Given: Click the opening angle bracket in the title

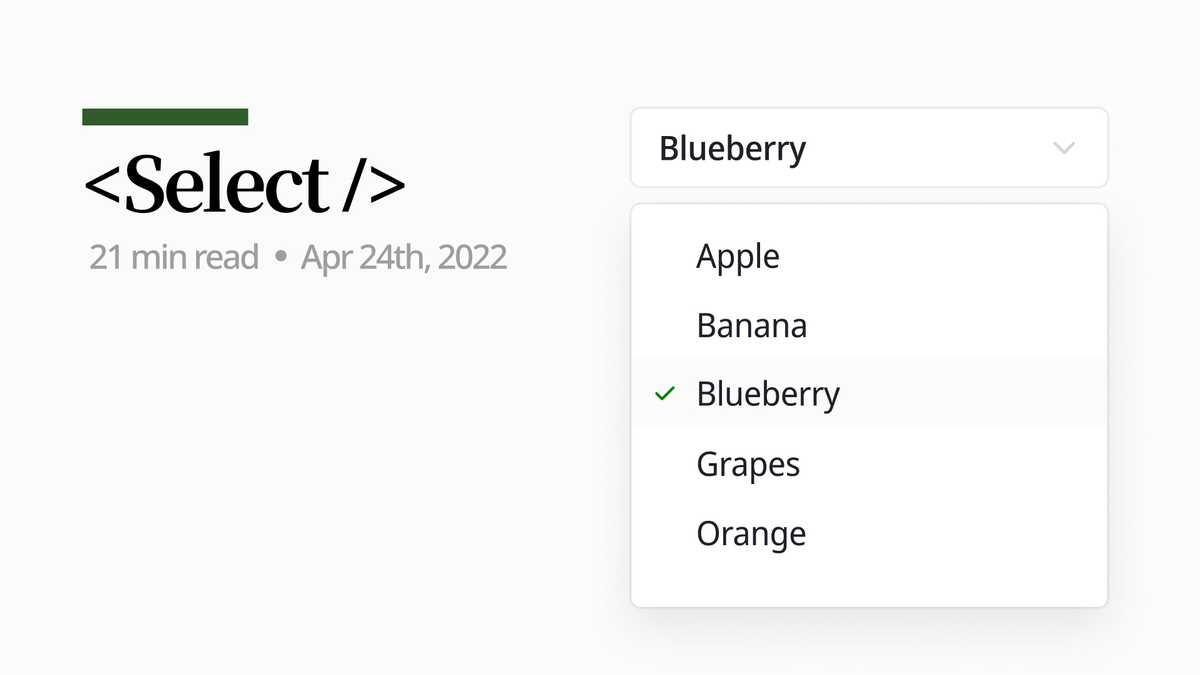Looking at the screenshot, I should coord(103,186).
